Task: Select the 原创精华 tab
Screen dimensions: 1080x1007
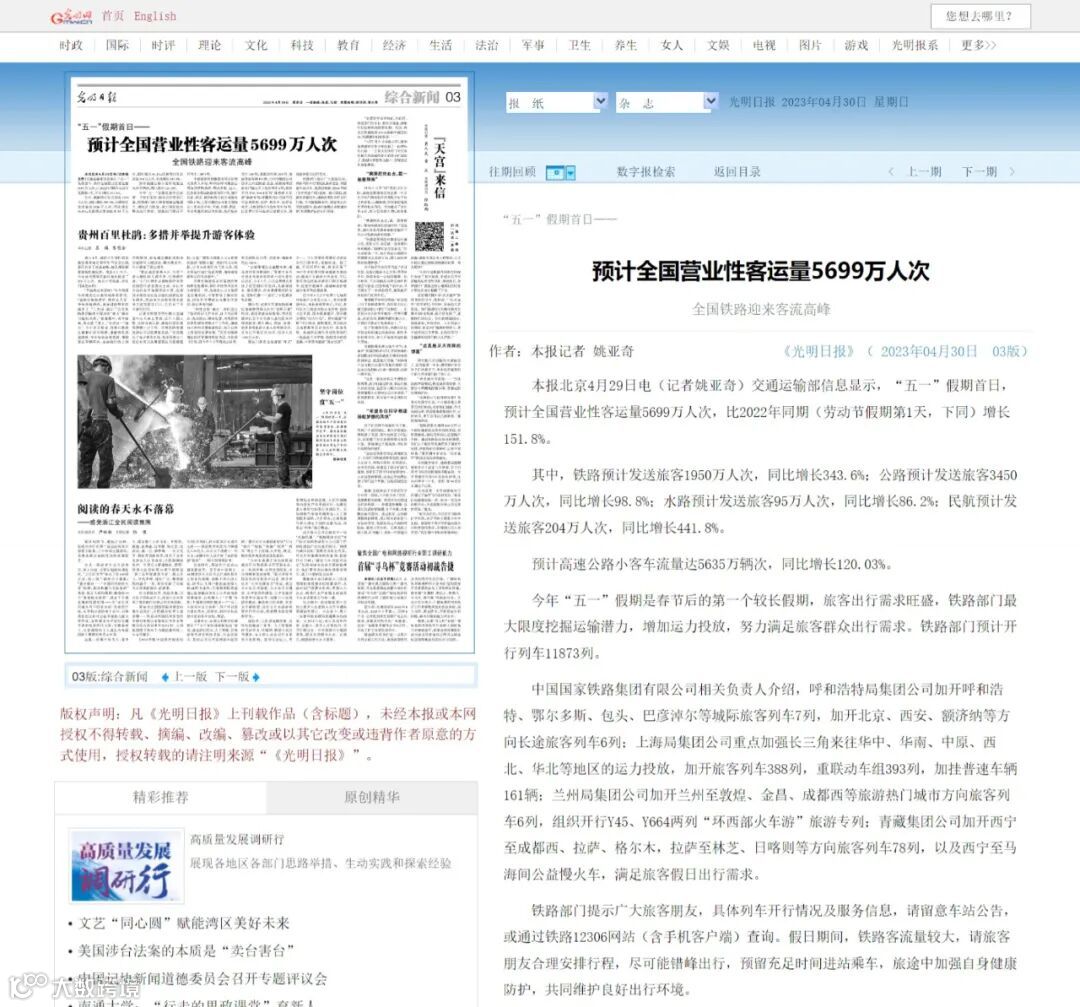Action: pos(372,798)
